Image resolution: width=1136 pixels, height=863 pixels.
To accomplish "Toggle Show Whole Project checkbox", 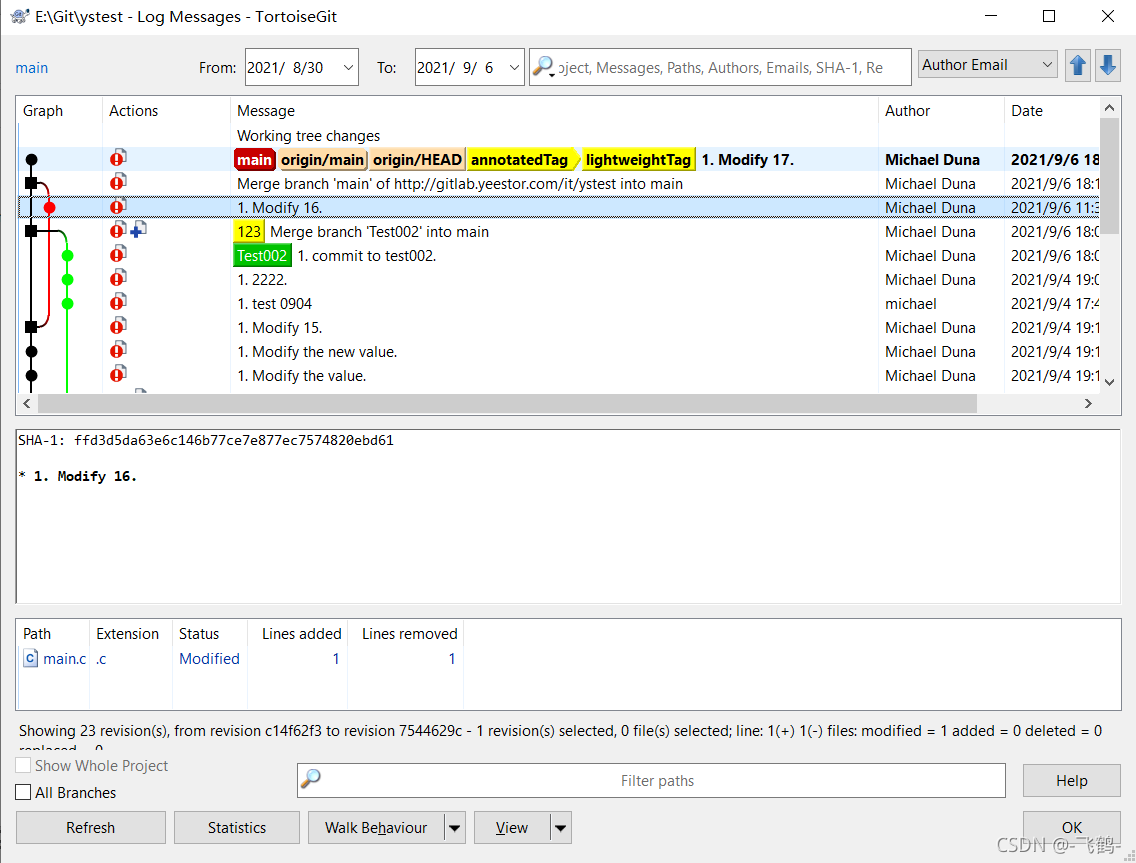I will coord(23,765).
